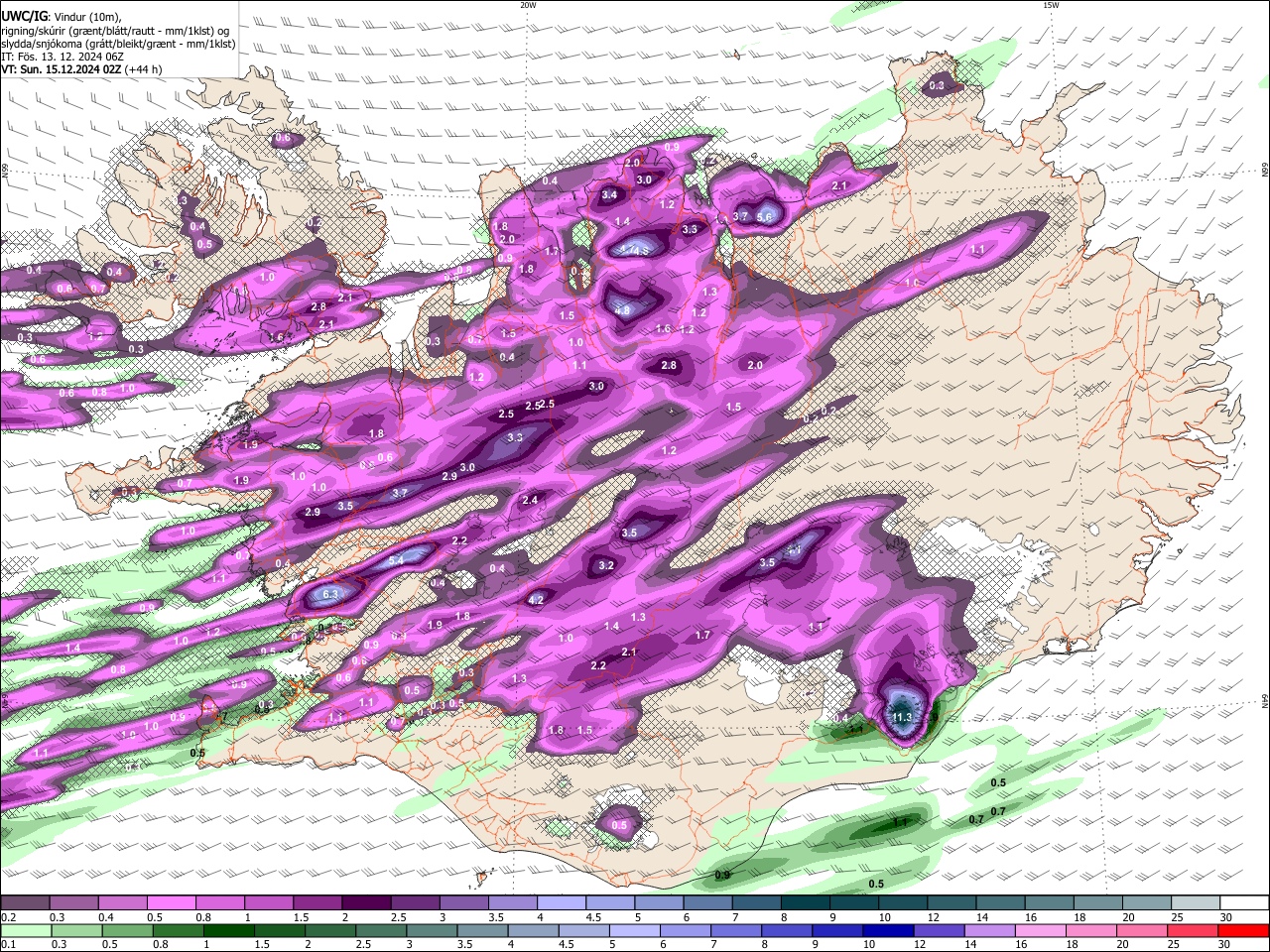Pick the light pink 16–18 swatch on the green scale
Screen dimensions: 1270x952
pyautogui.click(x=1041, y=930)
